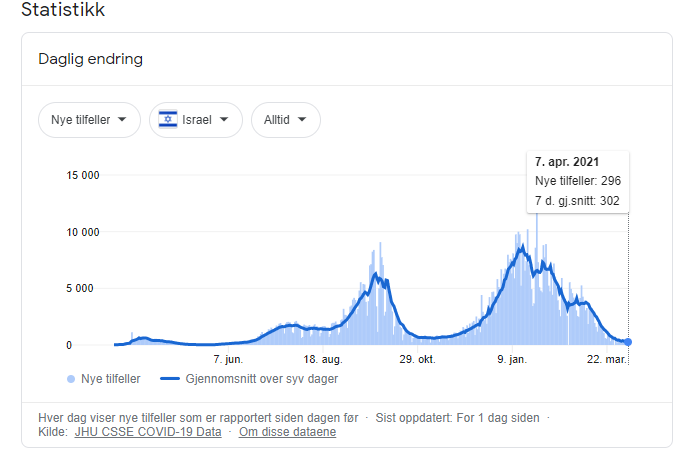Image resolution: width=692 pixels, height=459 pixels.
Task: Click the January peak of the chart
Action: point(521,247)
